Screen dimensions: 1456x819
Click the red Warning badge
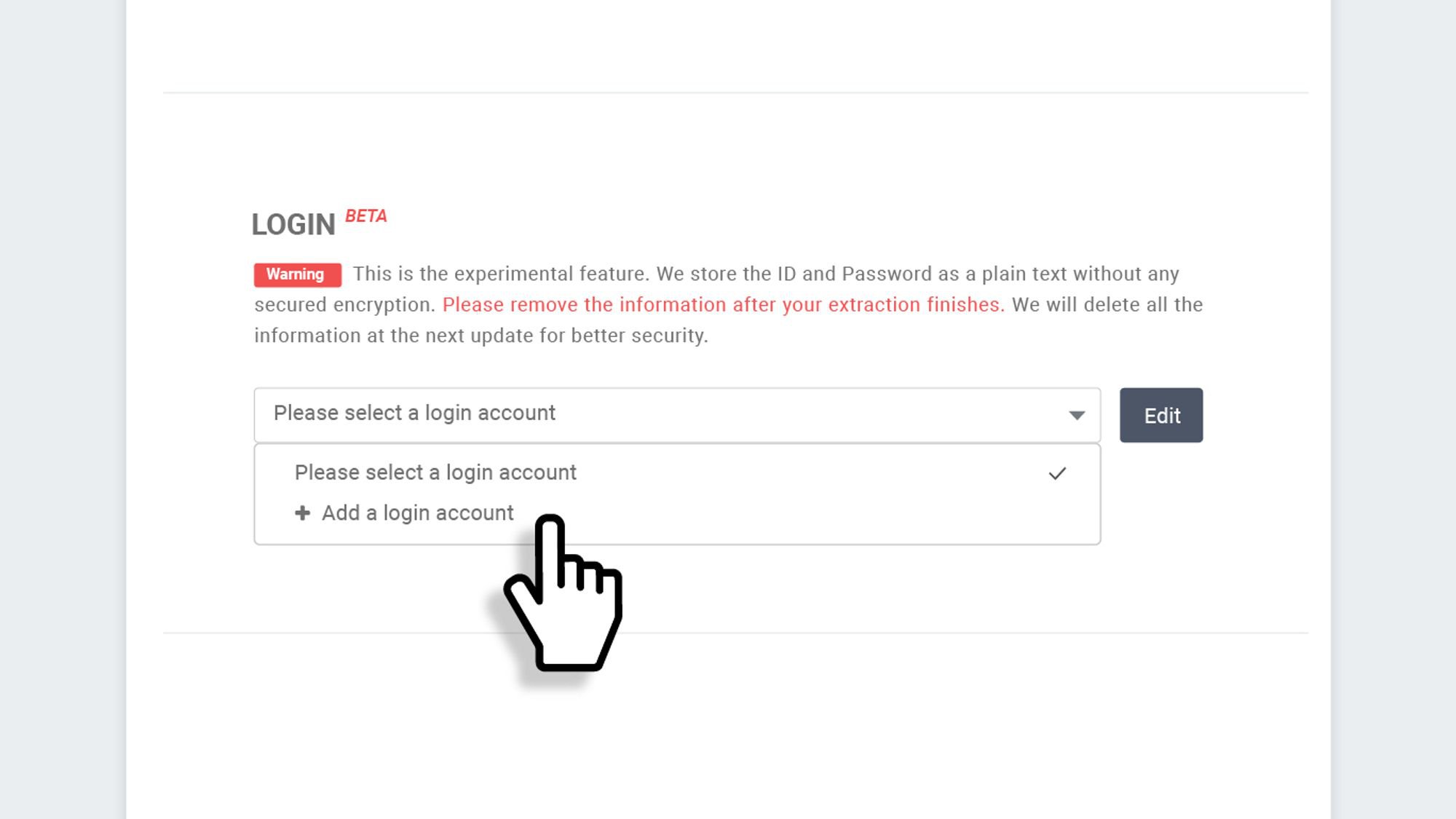click(296, 274)
